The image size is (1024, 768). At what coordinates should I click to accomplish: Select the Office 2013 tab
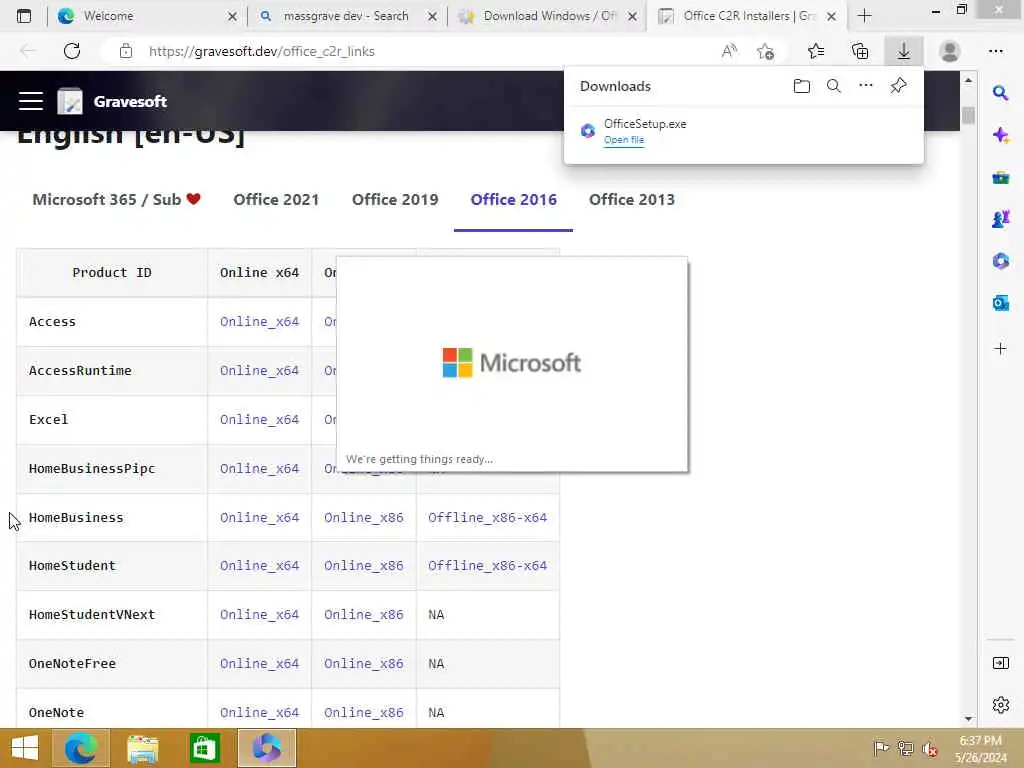click(x=632, y=200)
